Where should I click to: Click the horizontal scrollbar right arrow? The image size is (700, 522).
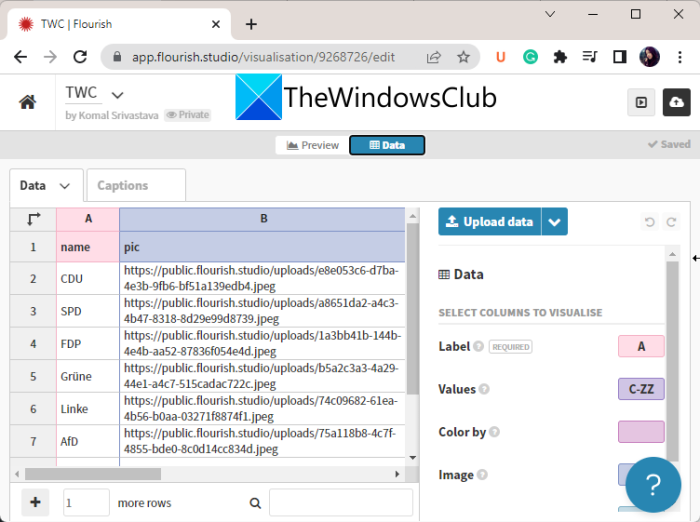tap(397, 474)
